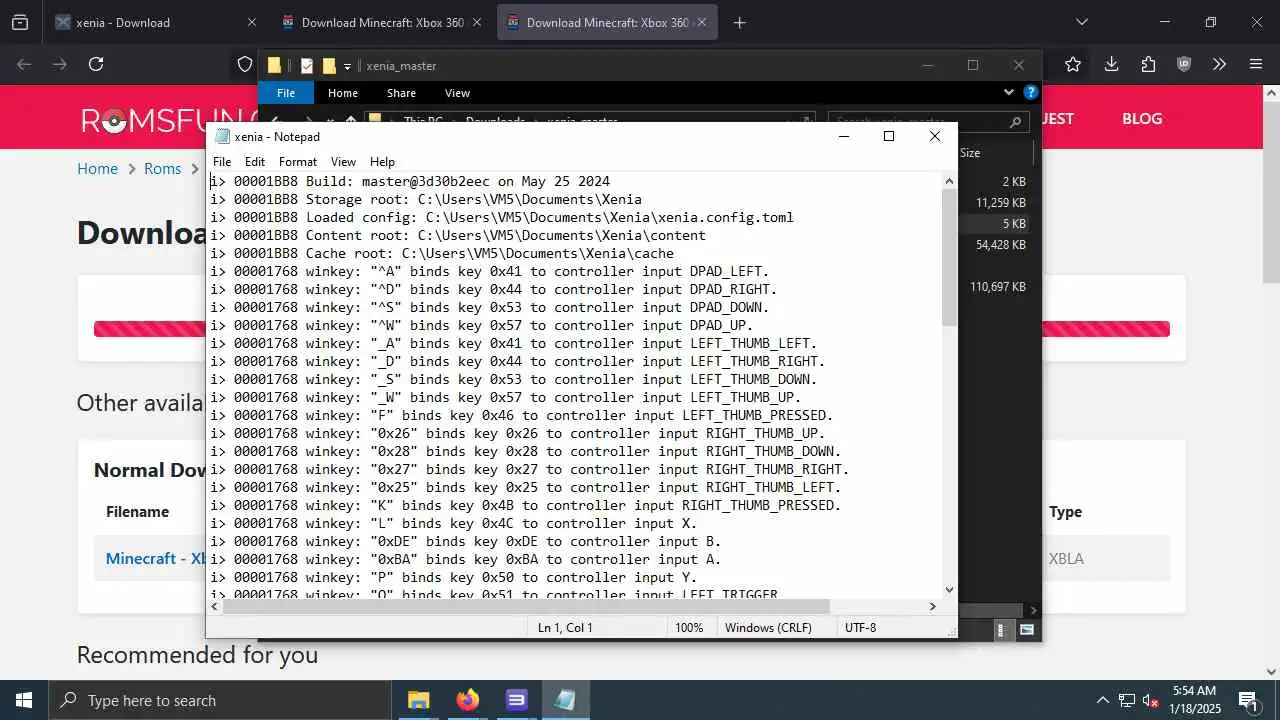Click browser page scrollbar down arrow
The image size is (1280, 720).
coord(1271,671)
